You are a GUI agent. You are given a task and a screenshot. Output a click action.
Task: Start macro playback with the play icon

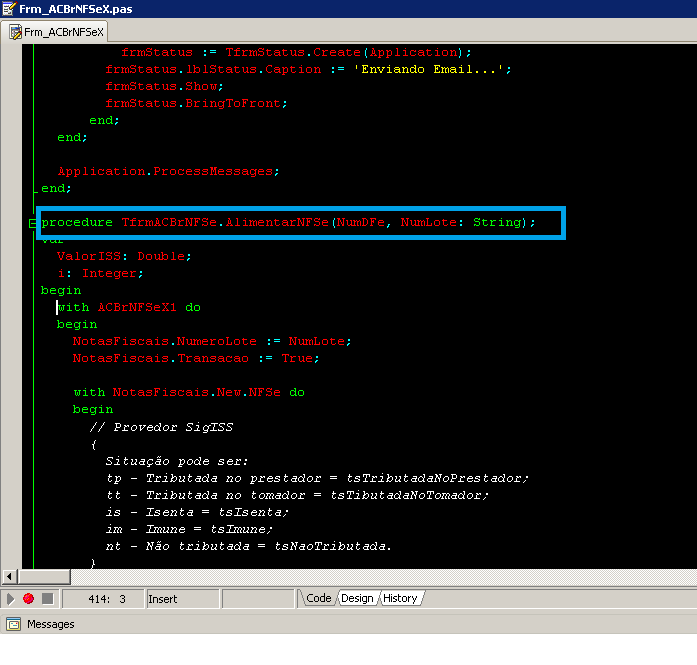point(11,599)
